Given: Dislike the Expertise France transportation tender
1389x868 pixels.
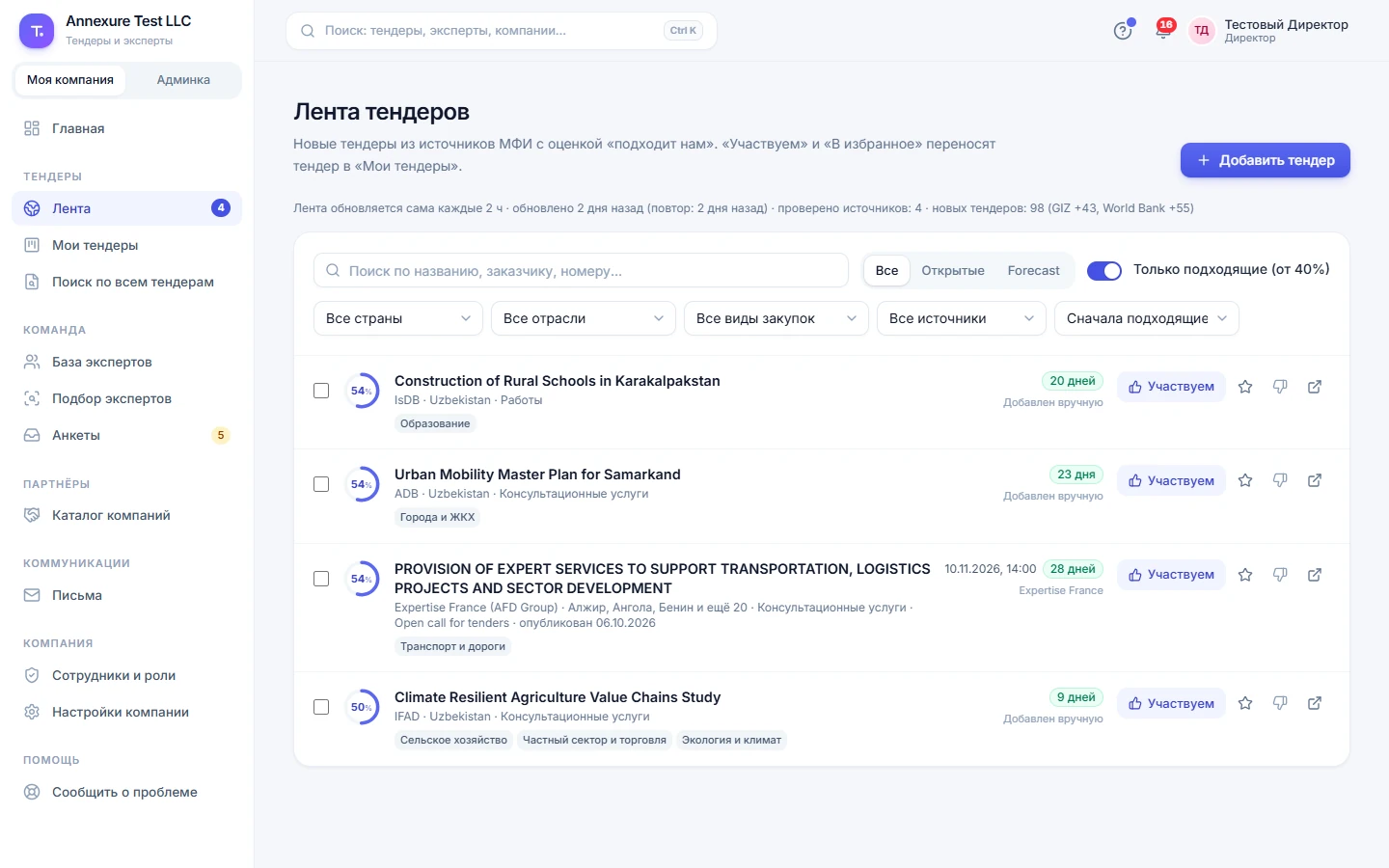Looking at the screenshot, I should (1280, 575).
